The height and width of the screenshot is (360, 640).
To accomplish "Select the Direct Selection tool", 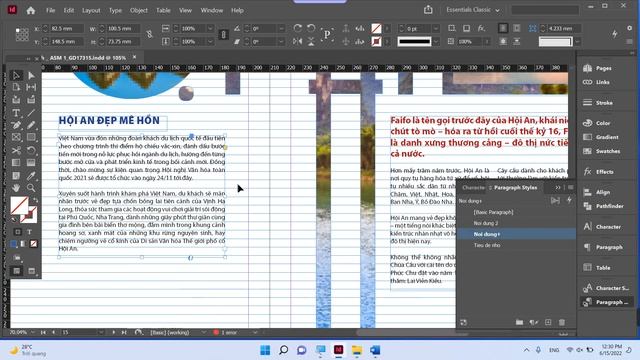I will point(31,76).
